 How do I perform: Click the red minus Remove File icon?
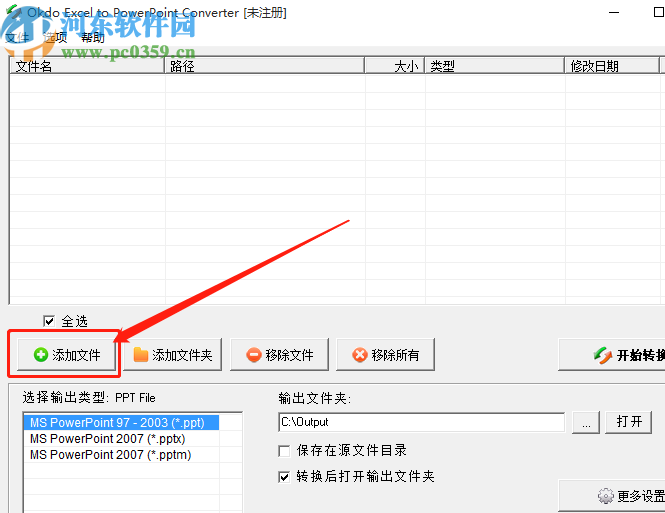pos(254,354)
